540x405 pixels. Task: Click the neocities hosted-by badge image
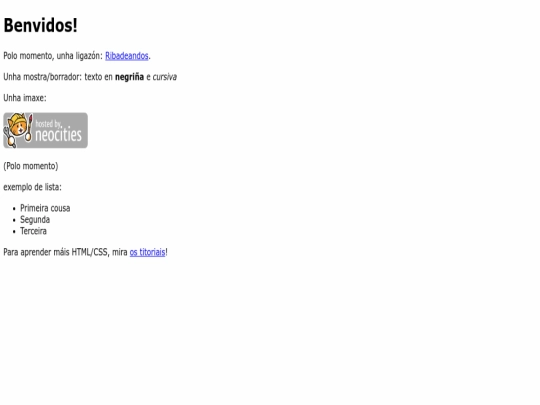pos(45,131)
